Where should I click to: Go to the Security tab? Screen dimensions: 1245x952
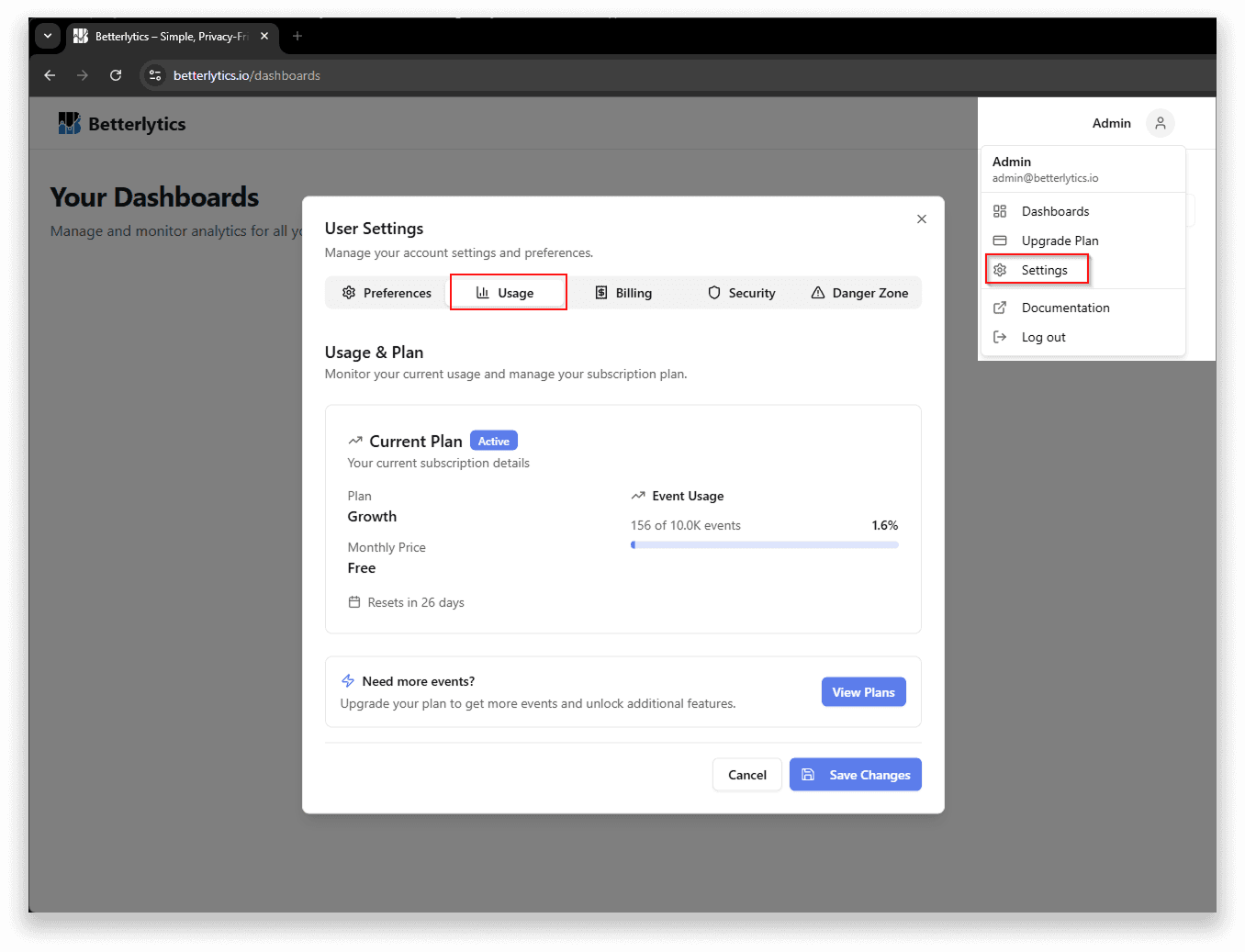tap(742, 293)
